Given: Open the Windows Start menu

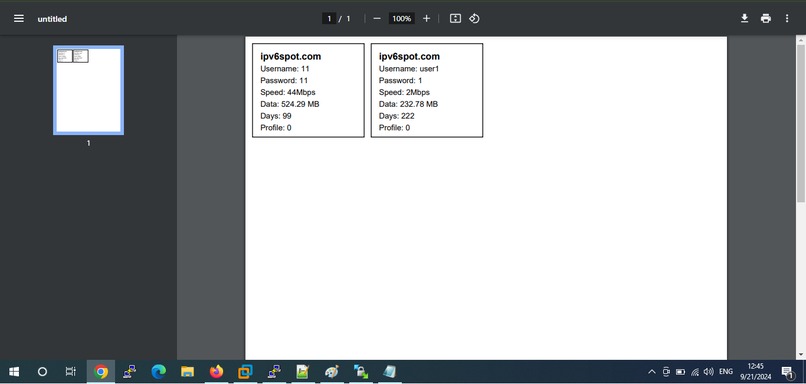Looking at the screenshot, I should click(x=14, y=371).
